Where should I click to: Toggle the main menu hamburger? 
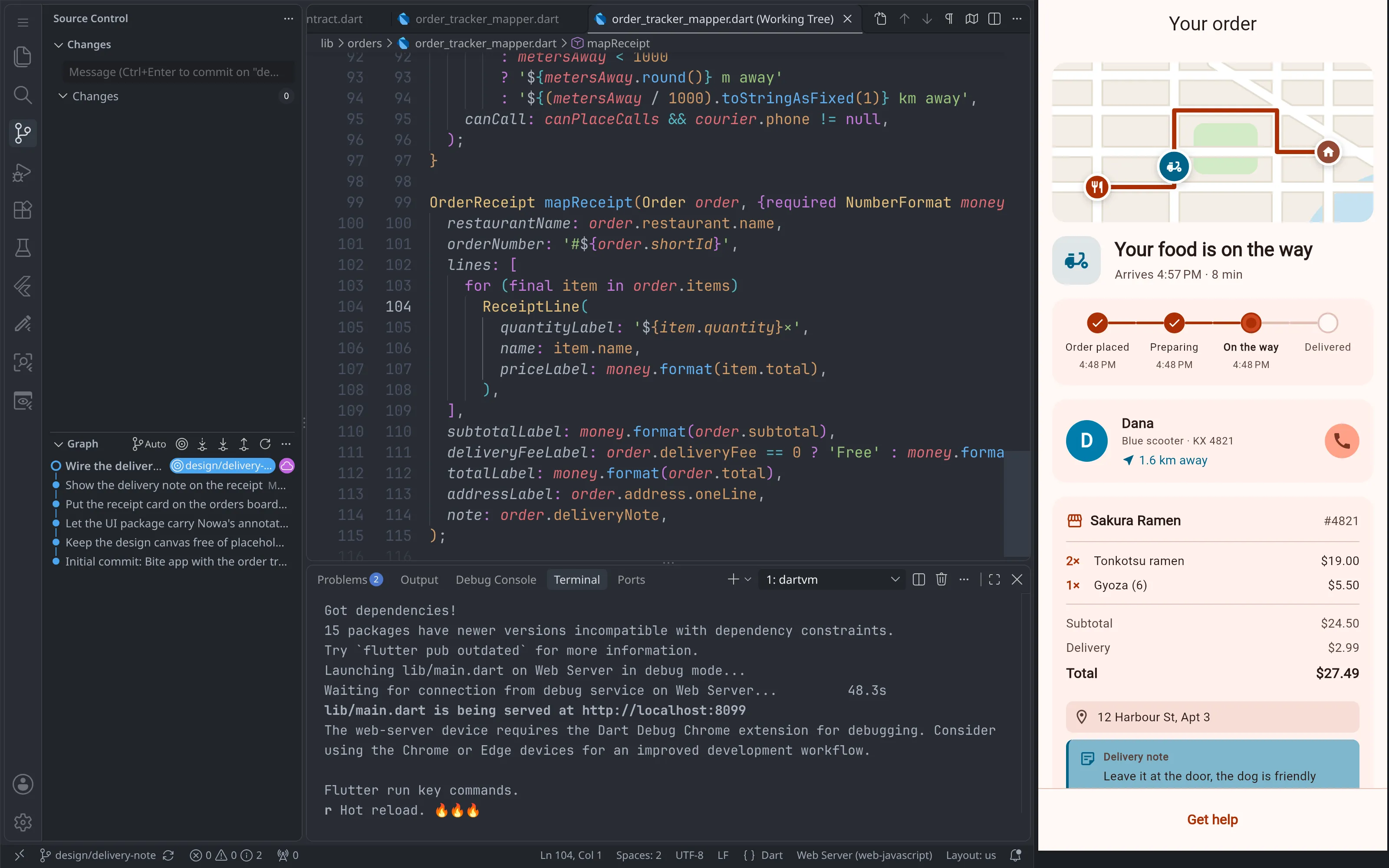23,23
